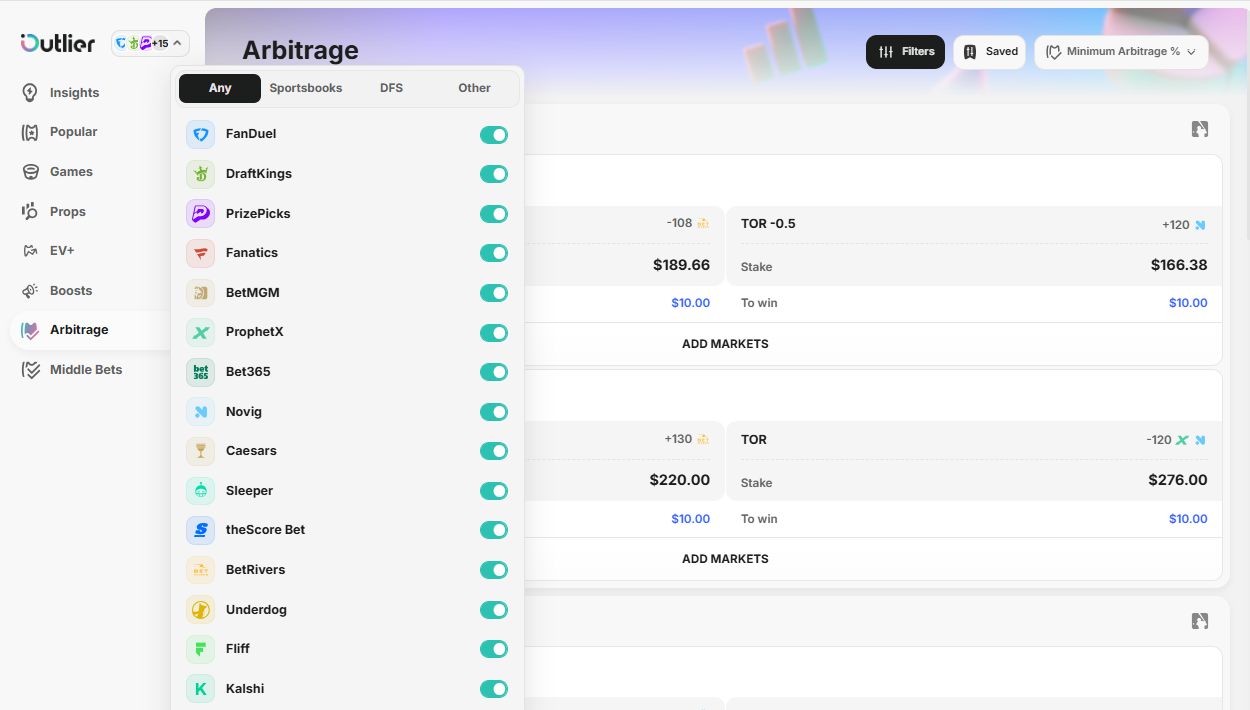This screenshot has width=1250, height=710.
Task: Click the Fanatics logo icon
Action: [201, 253]
